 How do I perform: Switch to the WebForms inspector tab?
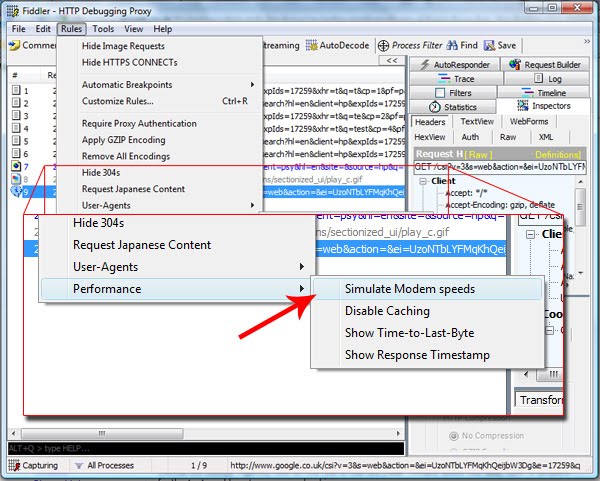click(529, 122)
